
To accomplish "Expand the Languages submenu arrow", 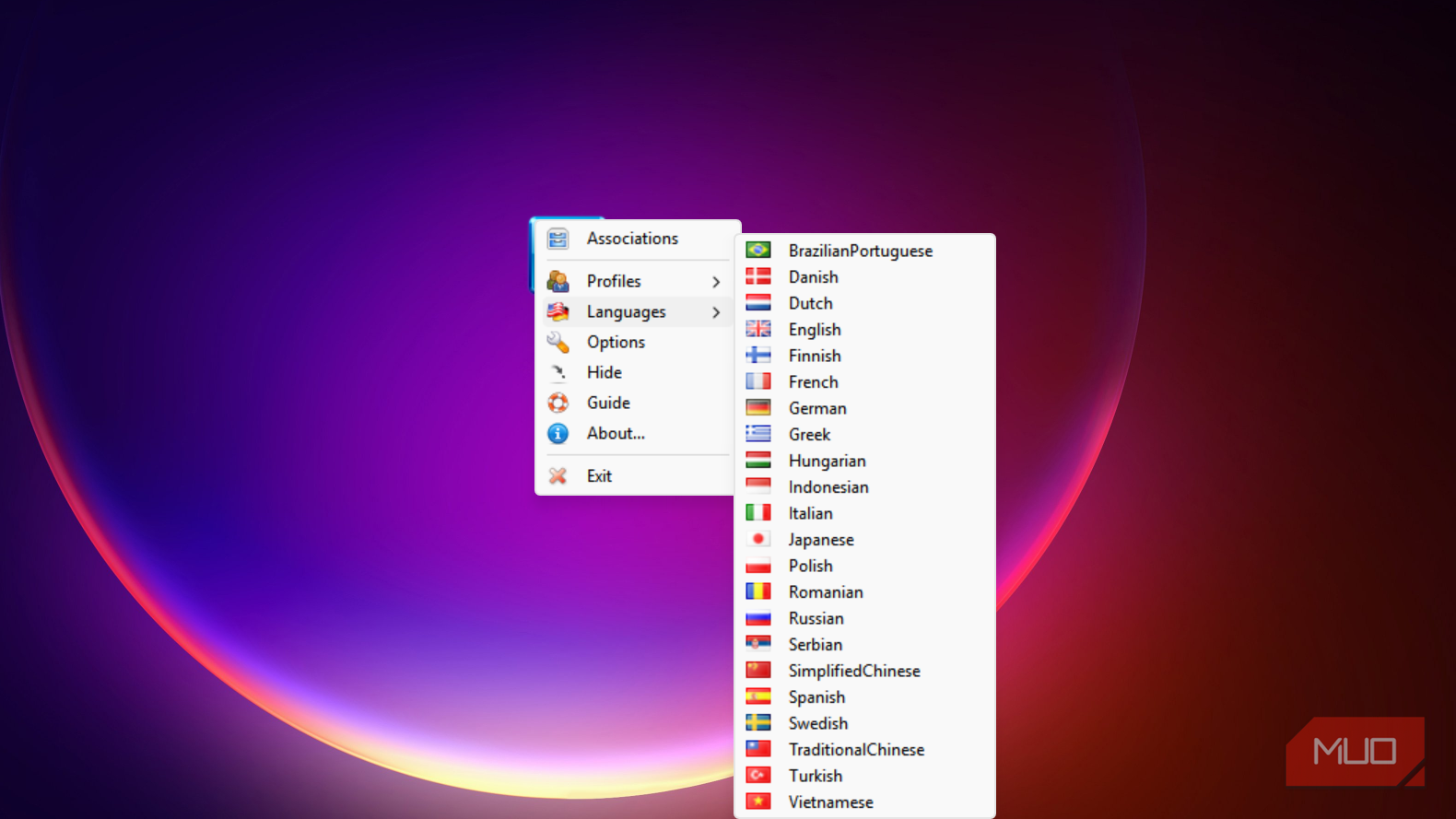I will (x=716, y=312).
